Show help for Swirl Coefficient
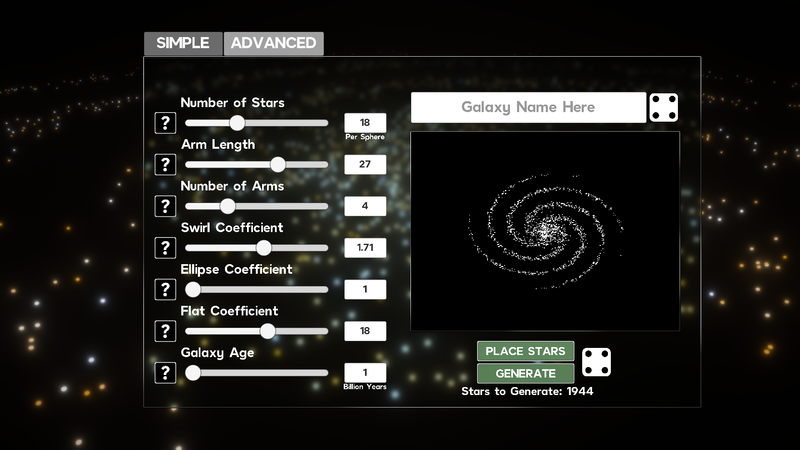 166,248
